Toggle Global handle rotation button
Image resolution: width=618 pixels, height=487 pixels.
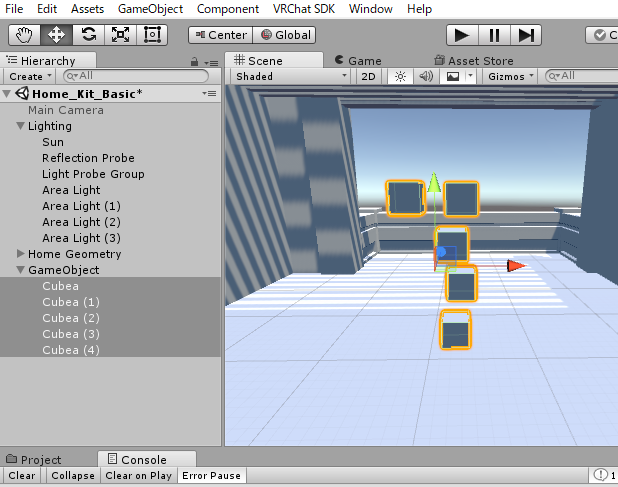coord(284,35)
